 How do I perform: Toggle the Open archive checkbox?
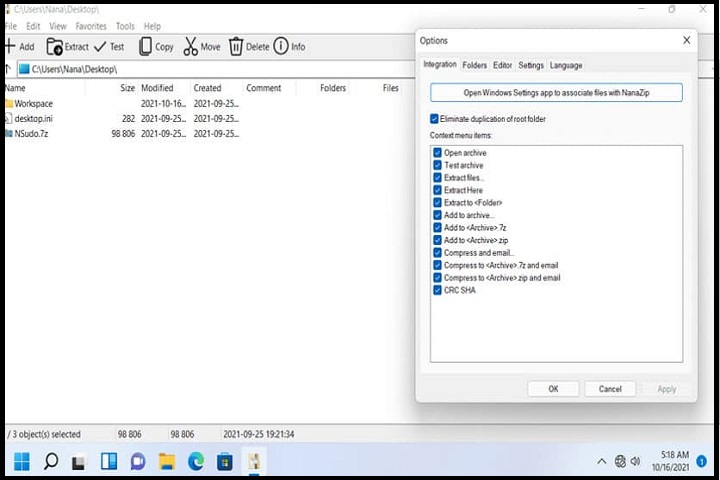(x=437, y=153)
